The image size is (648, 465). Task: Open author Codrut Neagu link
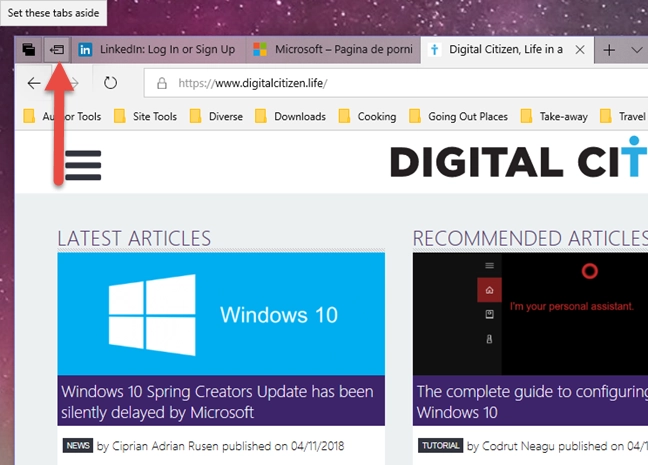(518, 446)
